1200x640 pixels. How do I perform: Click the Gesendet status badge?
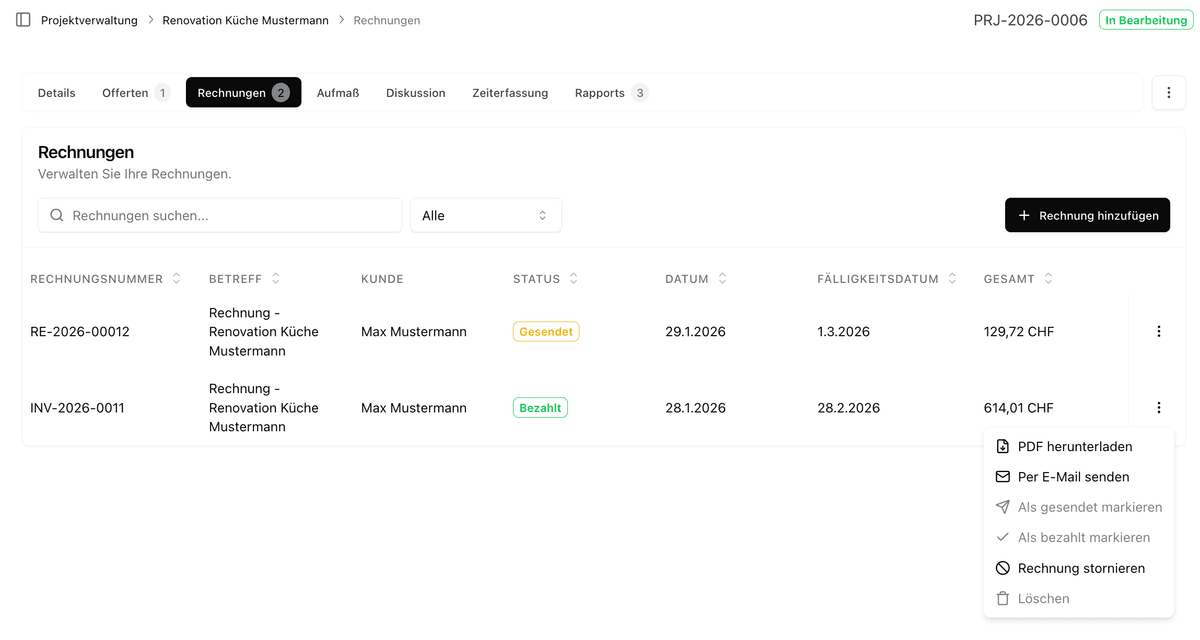(x=546, y=331)
